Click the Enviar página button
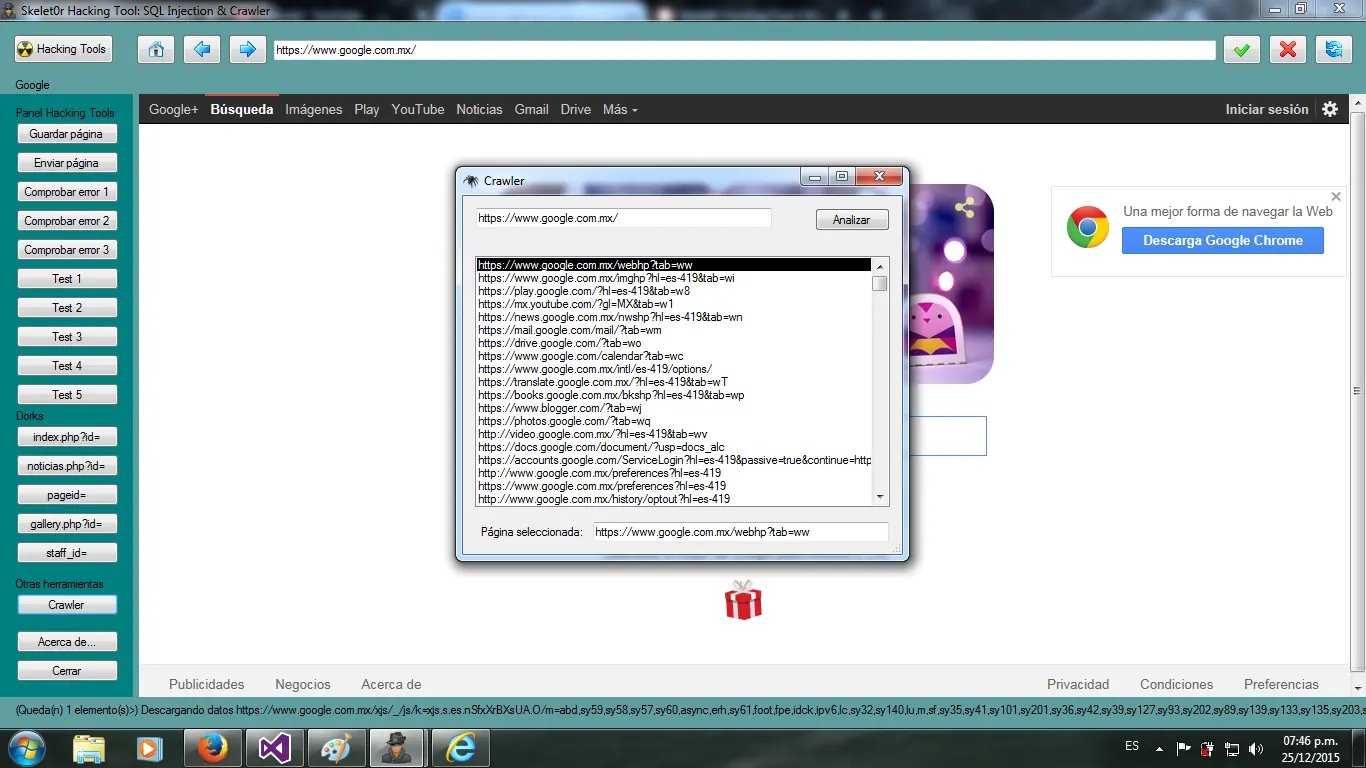The width and height of the screenshot is (1366, 768). [67, 163]
